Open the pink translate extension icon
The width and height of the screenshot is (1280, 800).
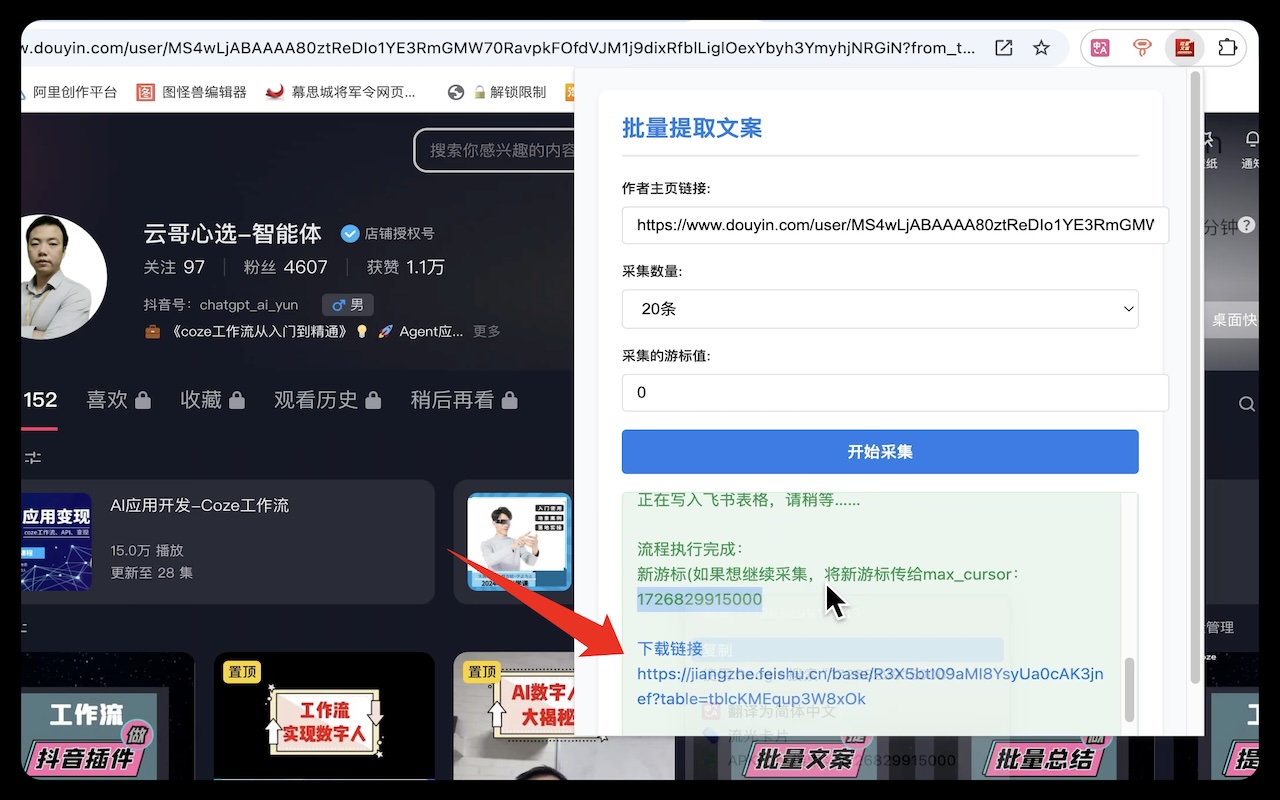tap(1098, 47)
